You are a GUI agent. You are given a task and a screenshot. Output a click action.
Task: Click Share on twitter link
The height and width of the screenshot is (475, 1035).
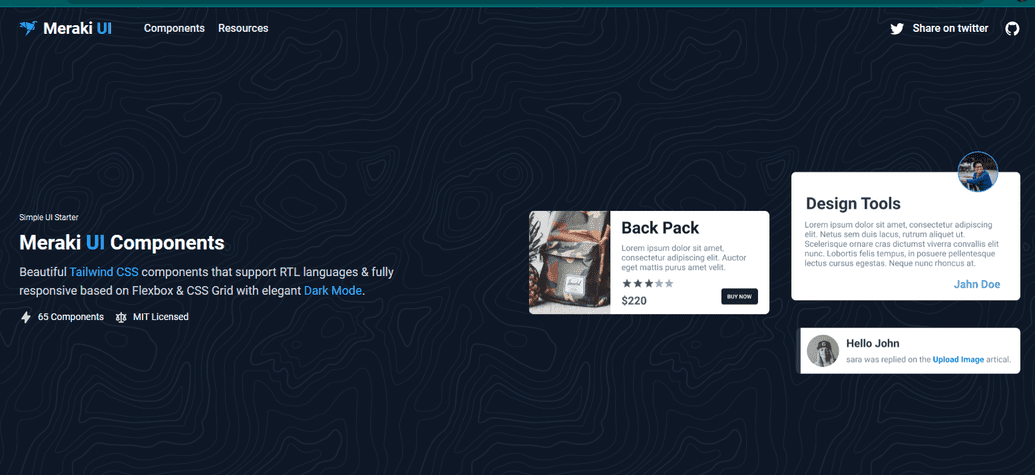click(950, 28)
